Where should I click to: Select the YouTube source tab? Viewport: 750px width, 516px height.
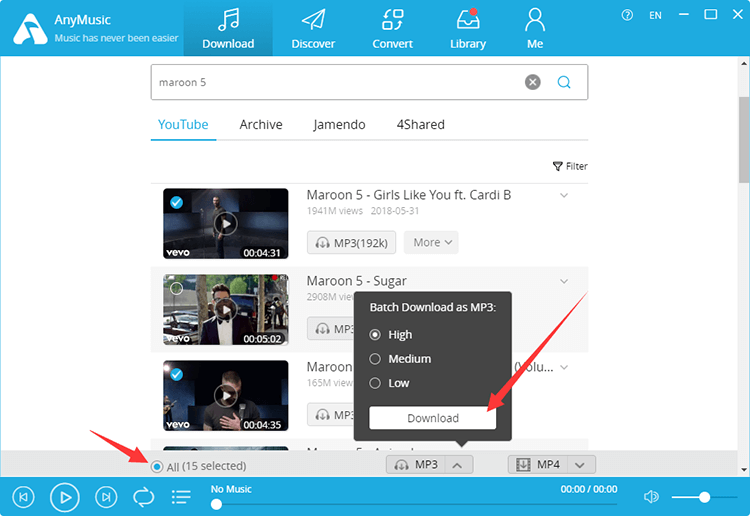coord(183,125)
